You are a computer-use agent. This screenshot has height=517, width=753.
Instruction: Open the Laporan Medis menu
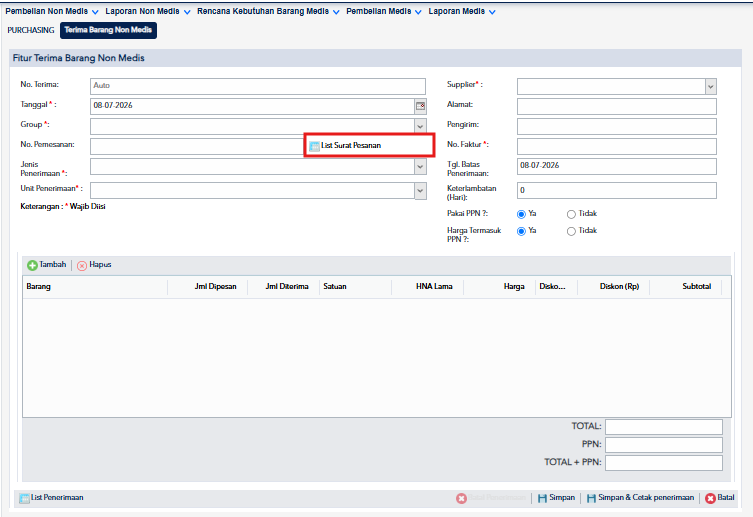[x=462, y=11]
